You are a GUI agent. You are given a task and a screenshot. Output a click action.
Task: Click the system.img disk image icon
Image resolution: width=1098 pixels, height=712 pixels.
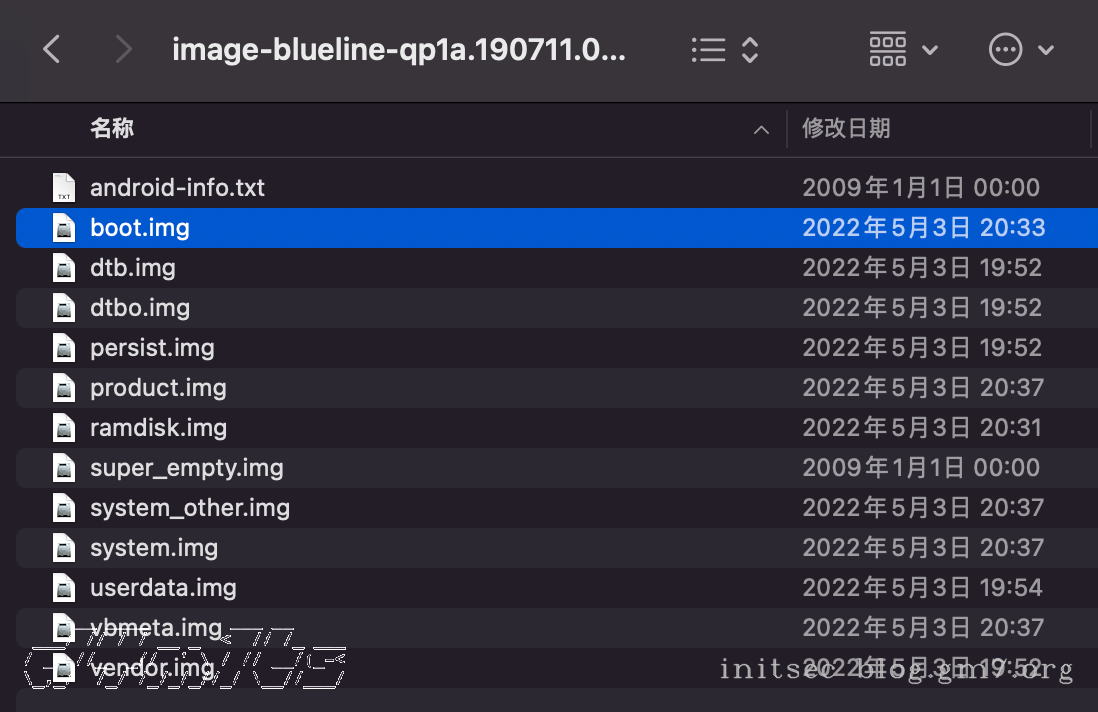click(64, 548)
